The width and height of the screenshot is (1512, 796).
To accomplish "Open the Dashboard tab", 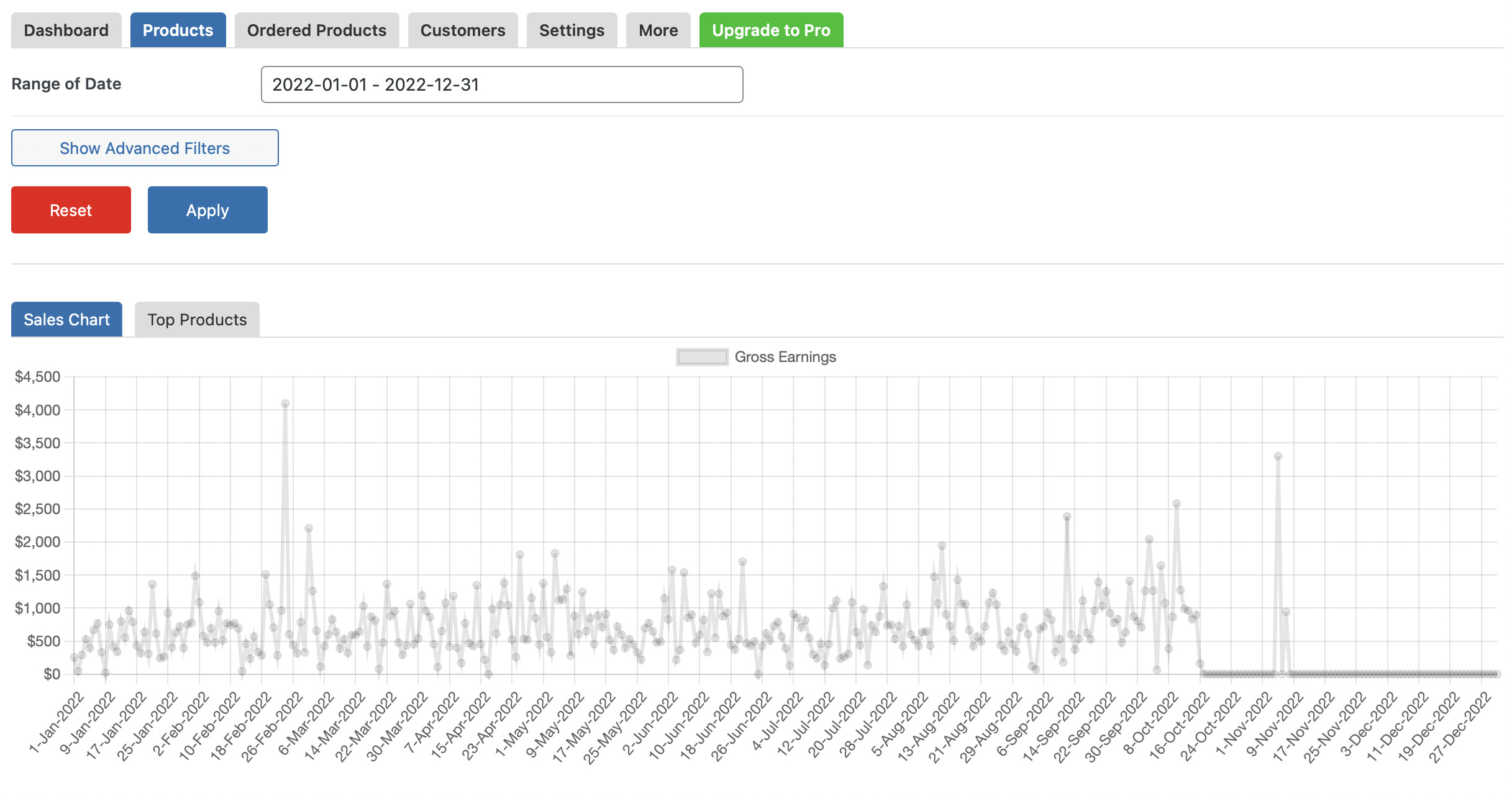I will point(66,30).
